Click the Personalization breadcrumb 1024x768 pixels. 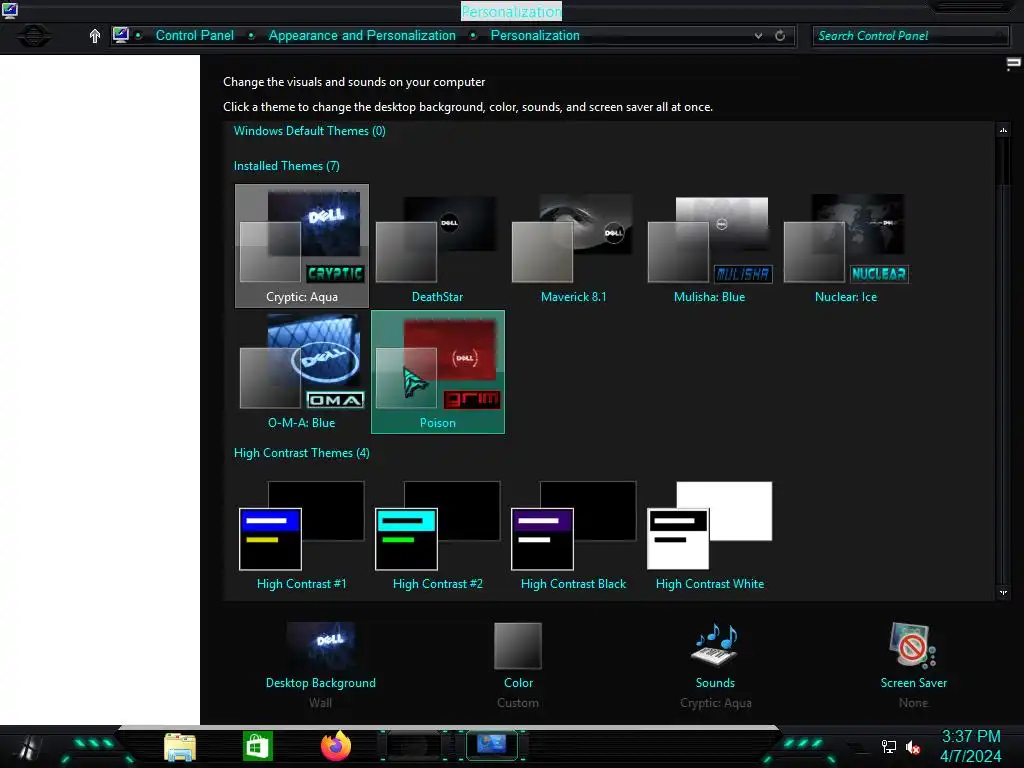pos(535,35)
